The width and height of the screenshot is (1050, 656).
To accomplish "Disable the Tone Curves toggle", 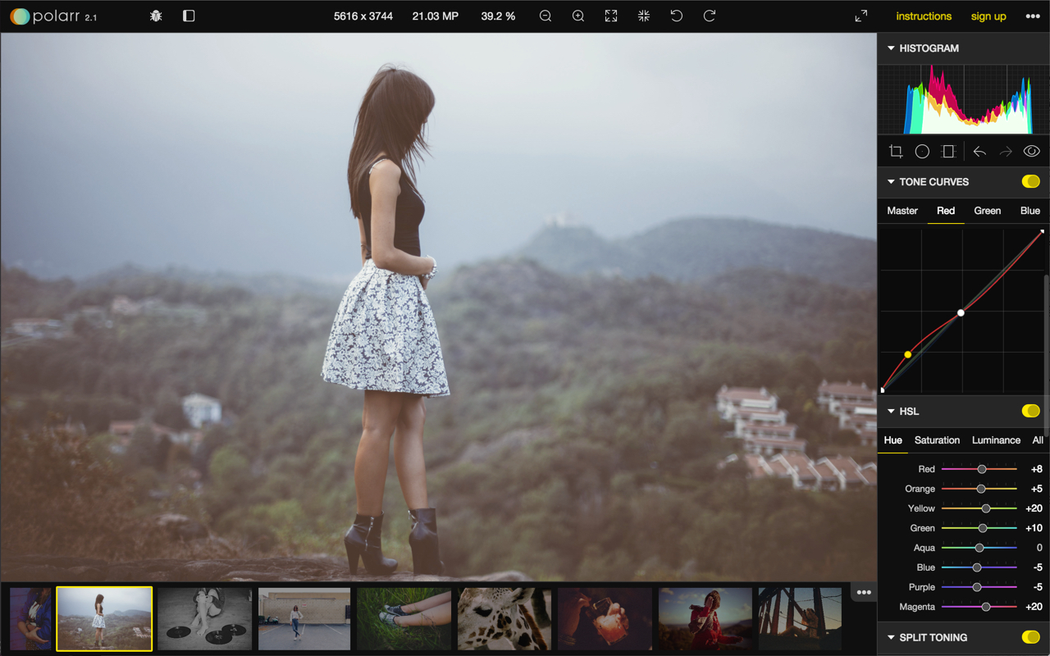I will (1030, 182).
